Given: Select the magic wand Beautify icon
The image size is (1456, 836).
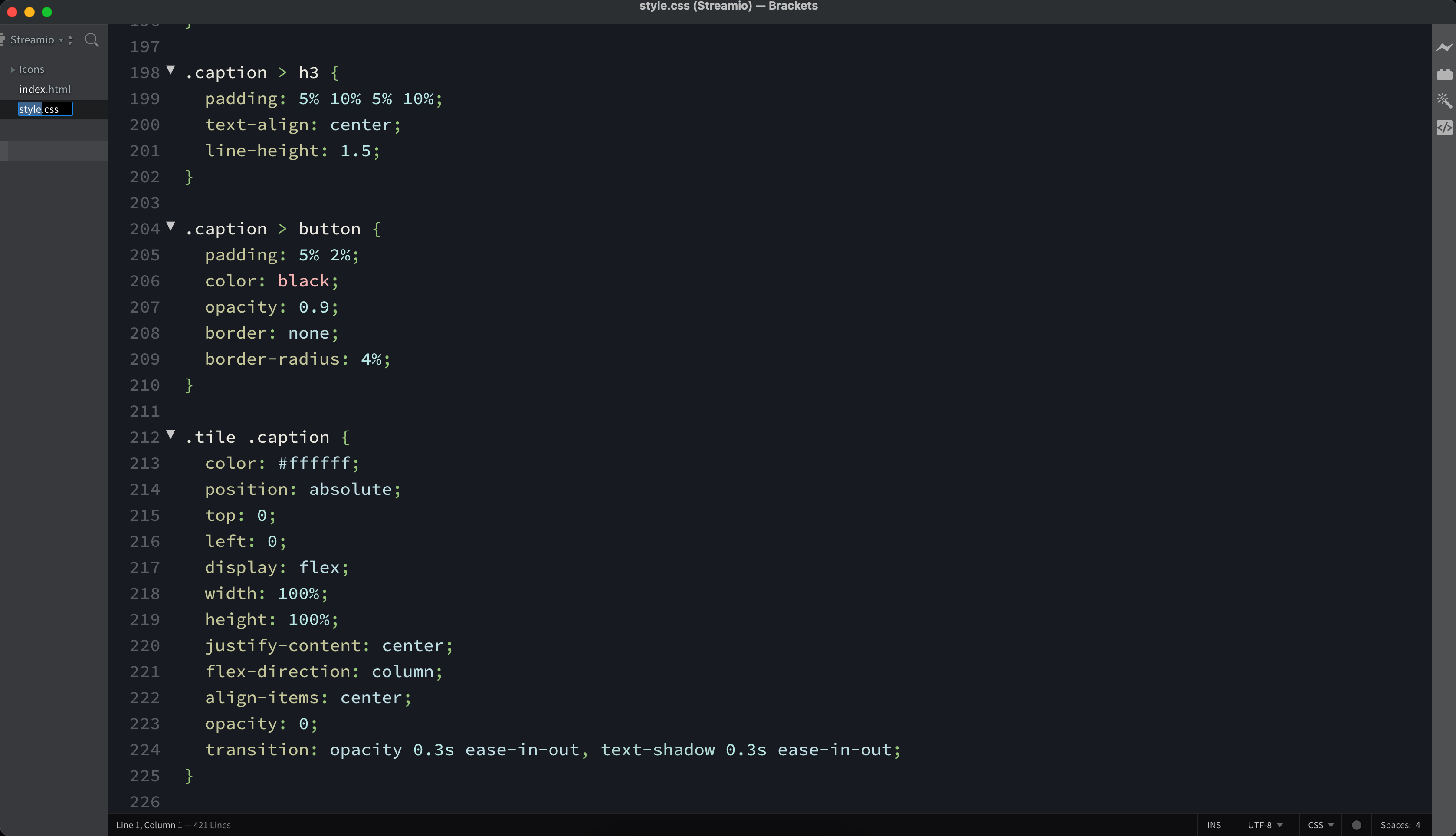Looking at the screenshot, I should click(x=1445, y=100).
